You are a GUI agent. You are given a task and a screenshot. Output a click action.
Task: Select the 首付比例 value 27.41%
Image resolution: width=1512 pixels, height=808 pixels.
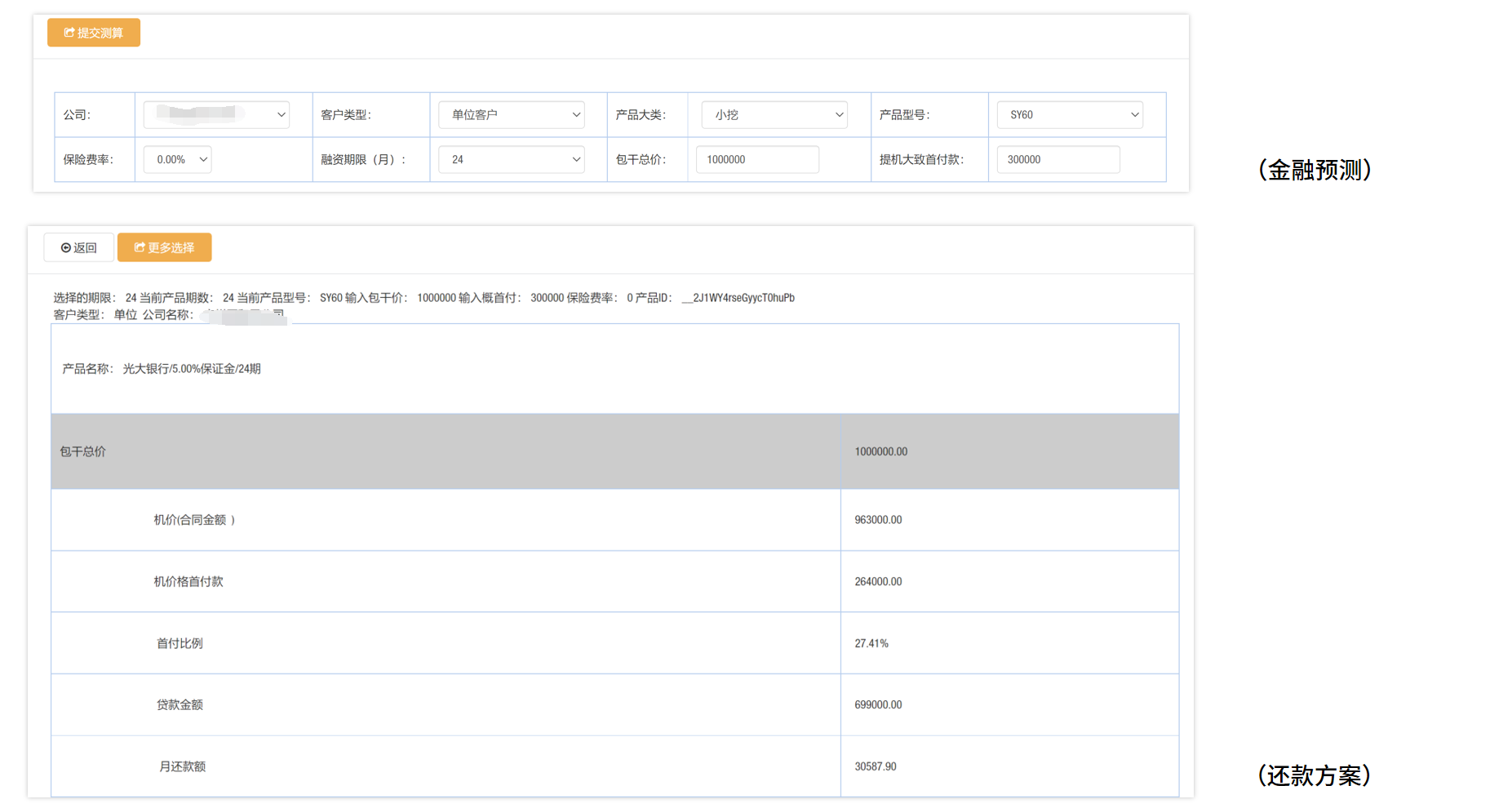tap(871, 644)
